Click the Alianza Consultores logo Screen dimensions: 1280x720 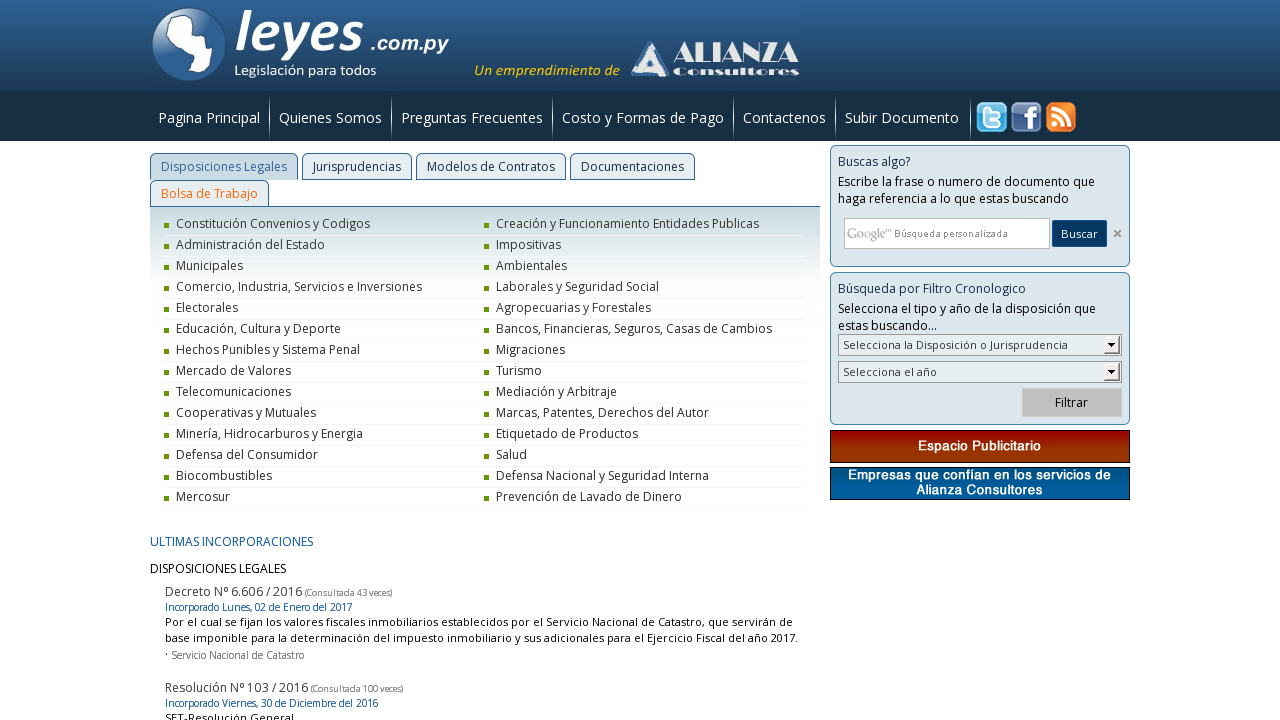(x=715, y=59)
